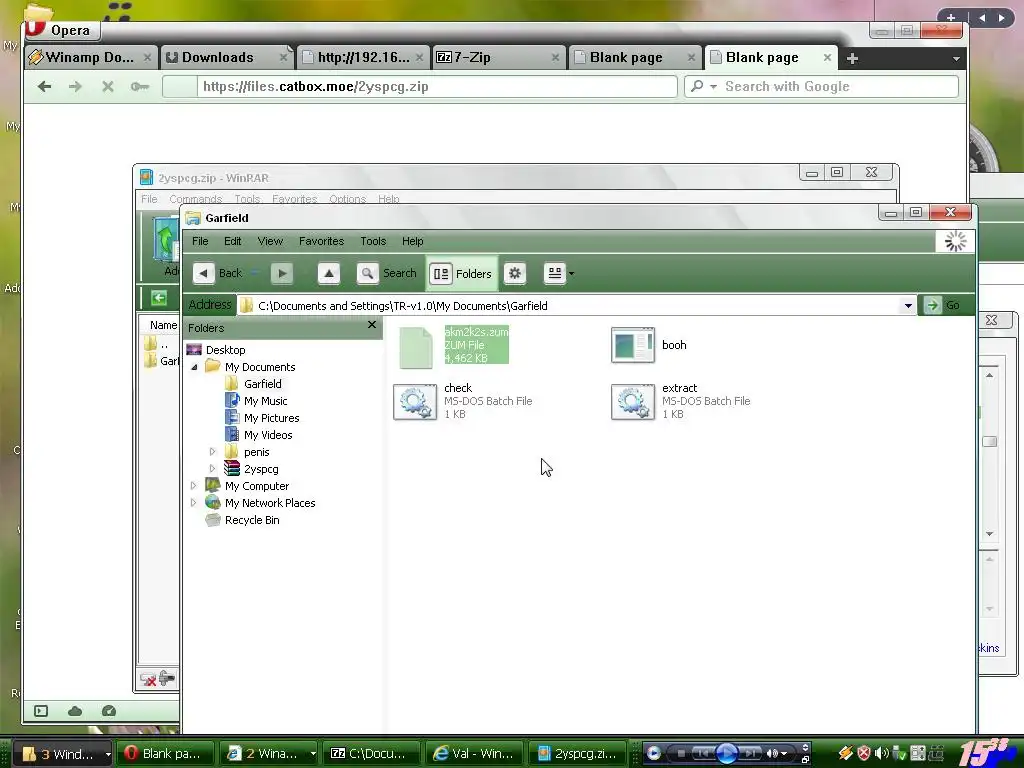Click Opera's stop loading X icon
Viewport: 1024px width, 768px height.
click(x=108, y=86)
